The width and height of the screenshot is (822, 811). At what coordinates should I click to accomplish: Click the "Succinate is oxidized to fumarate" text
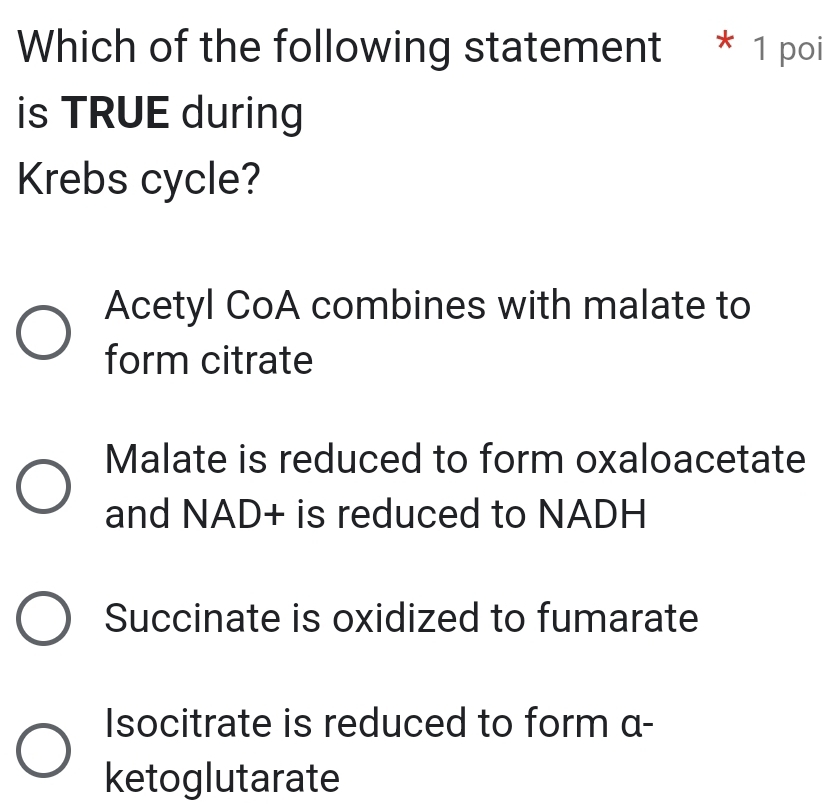point(400,620)
